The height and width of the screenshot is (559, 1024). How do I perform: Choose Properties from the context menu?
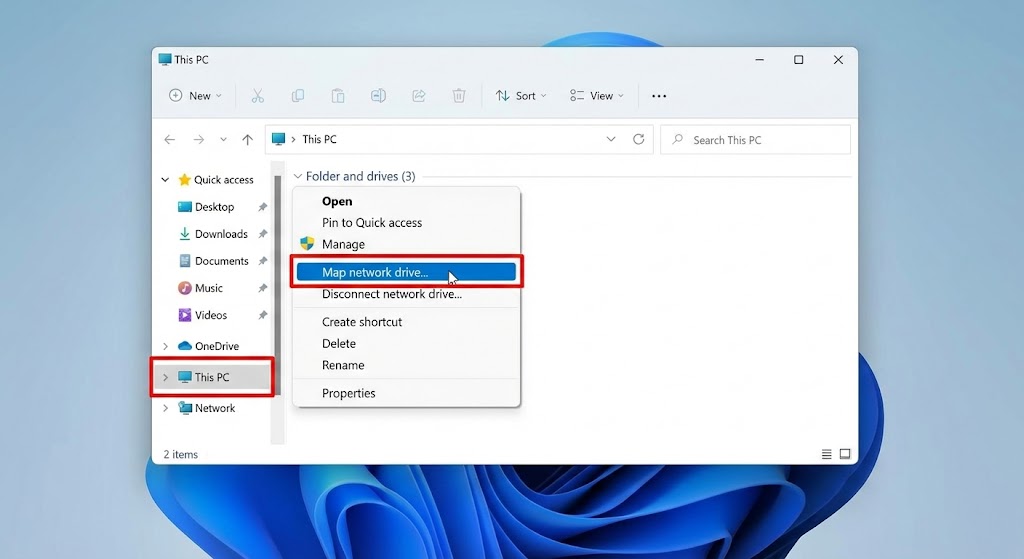tap(349, 393)
